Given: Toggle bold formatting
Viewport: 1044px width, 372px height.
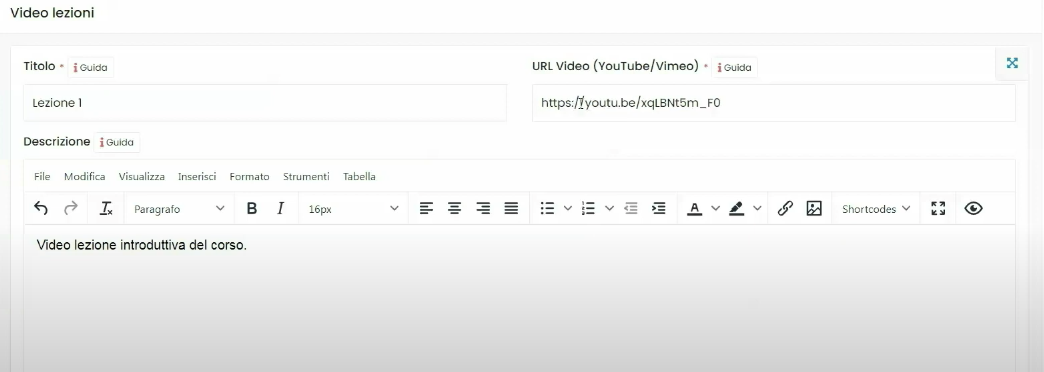Looking at the screenshot, I should [x=252, y=209].
